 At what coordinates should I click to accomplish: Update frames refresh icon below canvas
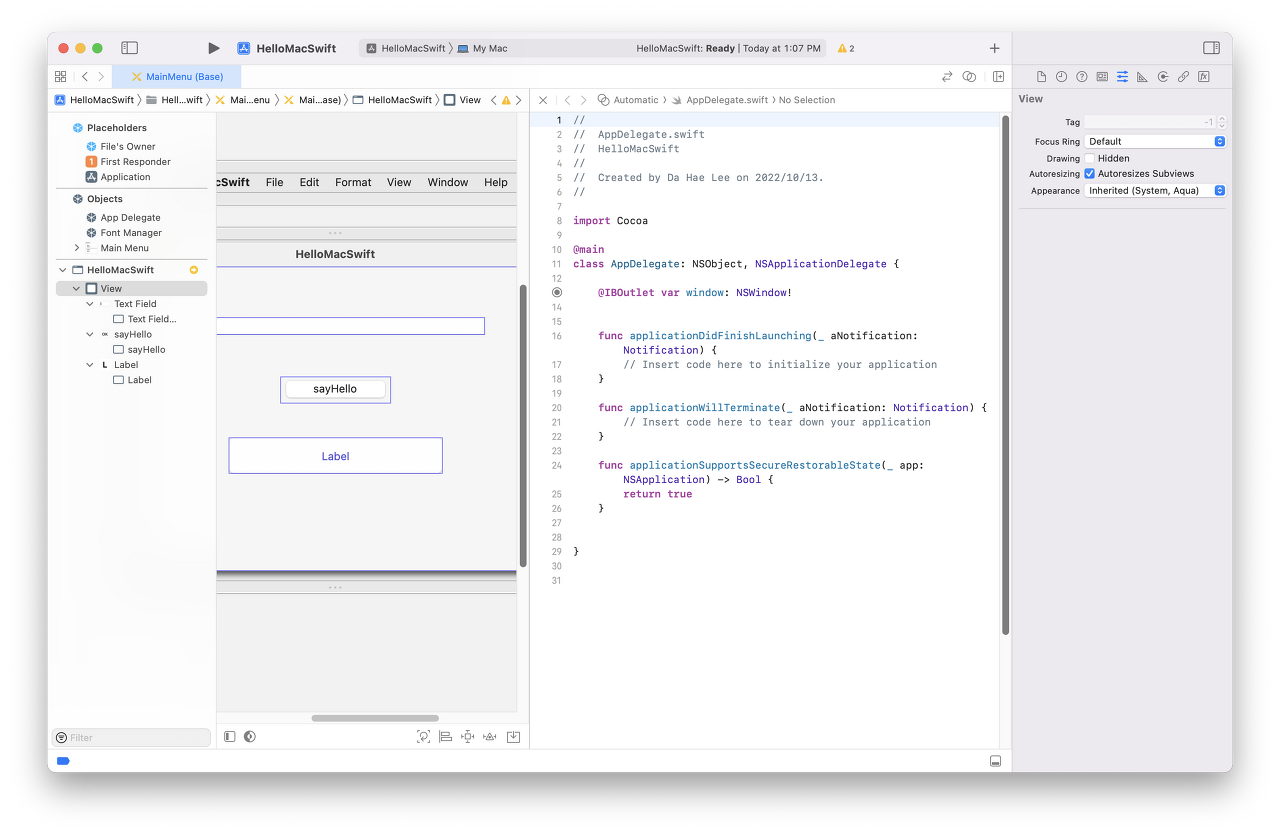[423, 736]
